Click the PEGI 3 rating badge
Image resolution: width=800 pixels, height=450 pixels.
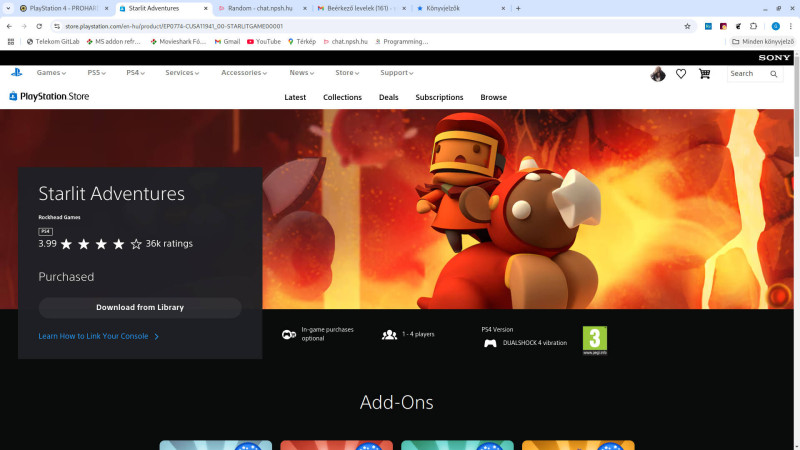tap(595, 340)
